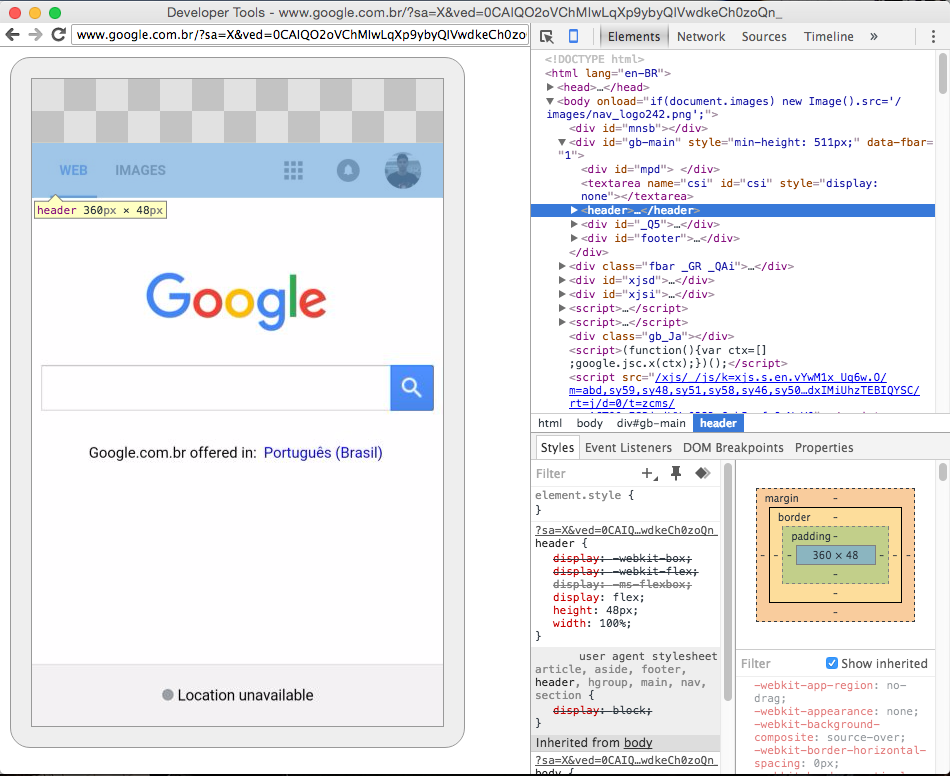The image size is (950, 776).
Task: Open DevTools three-dot settings menu
Action: (933, 36)
